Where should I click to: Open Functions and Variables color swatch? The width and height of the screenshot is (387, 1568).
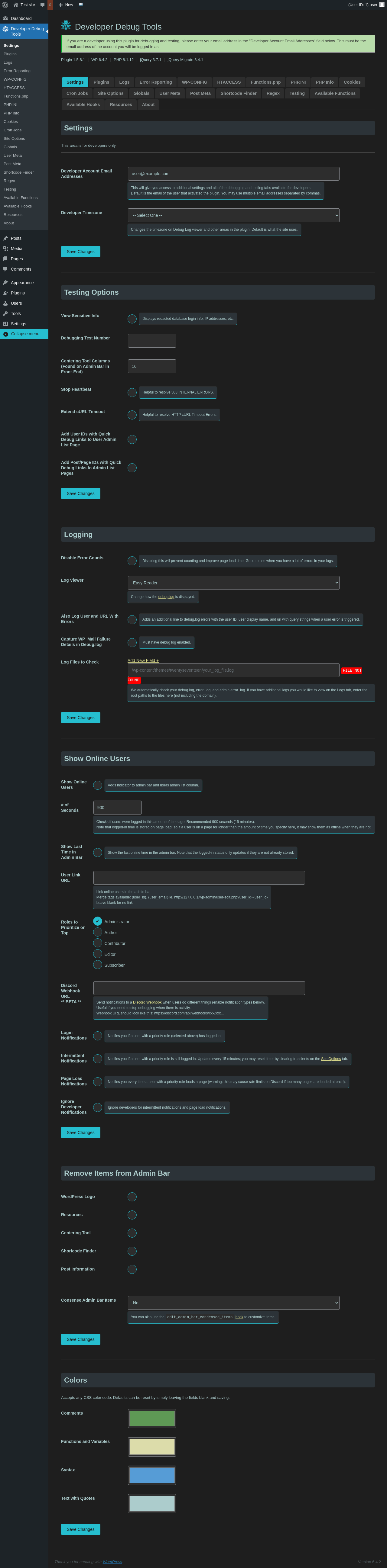(152, 1447)
